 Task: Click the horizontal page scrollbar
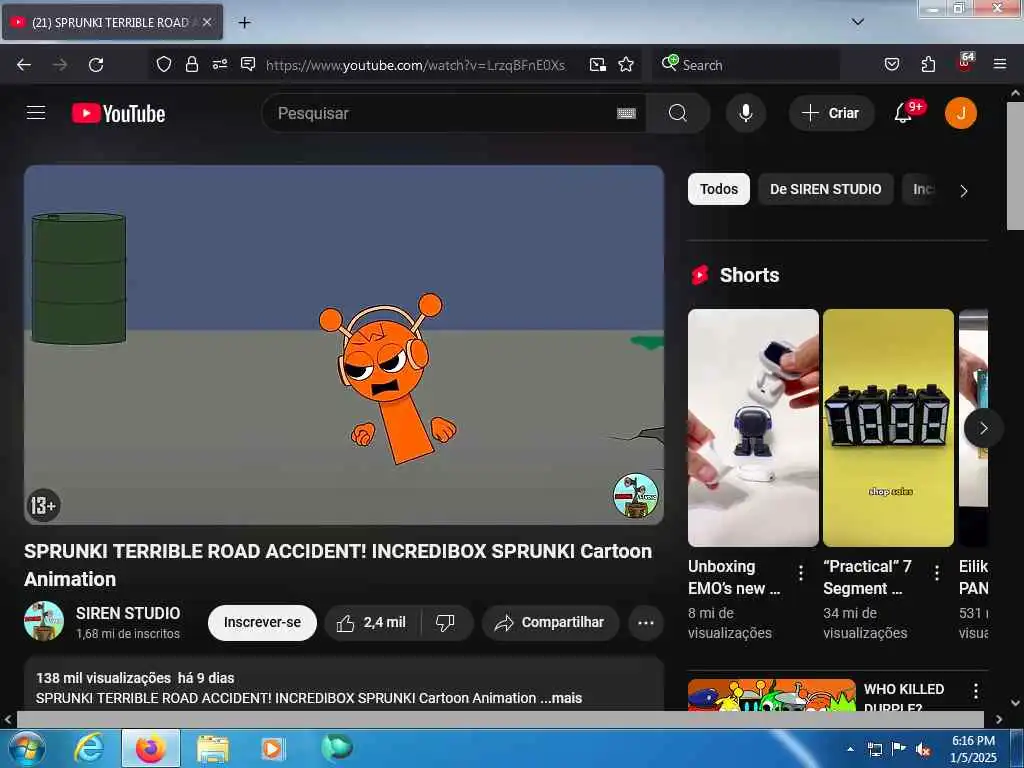500,719
